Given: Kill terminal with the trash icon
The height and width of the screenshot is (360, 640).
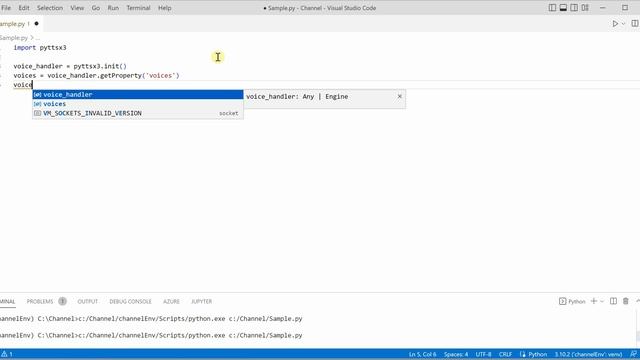Looking at the screenshot, I should tap(626, 301).
